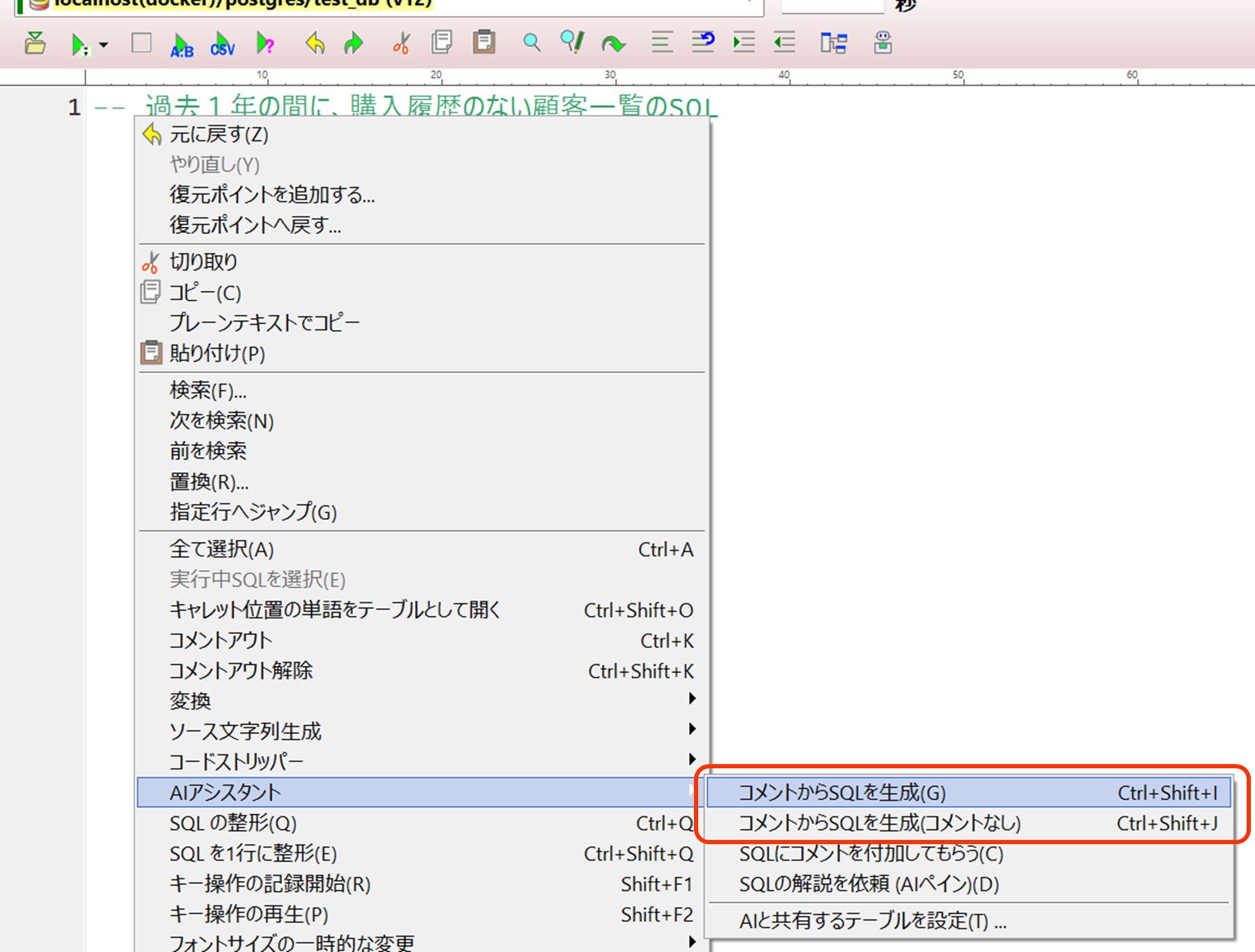Choose コメントアウト解除 menu entry
1255x952 pixels.
pos(422,671)
